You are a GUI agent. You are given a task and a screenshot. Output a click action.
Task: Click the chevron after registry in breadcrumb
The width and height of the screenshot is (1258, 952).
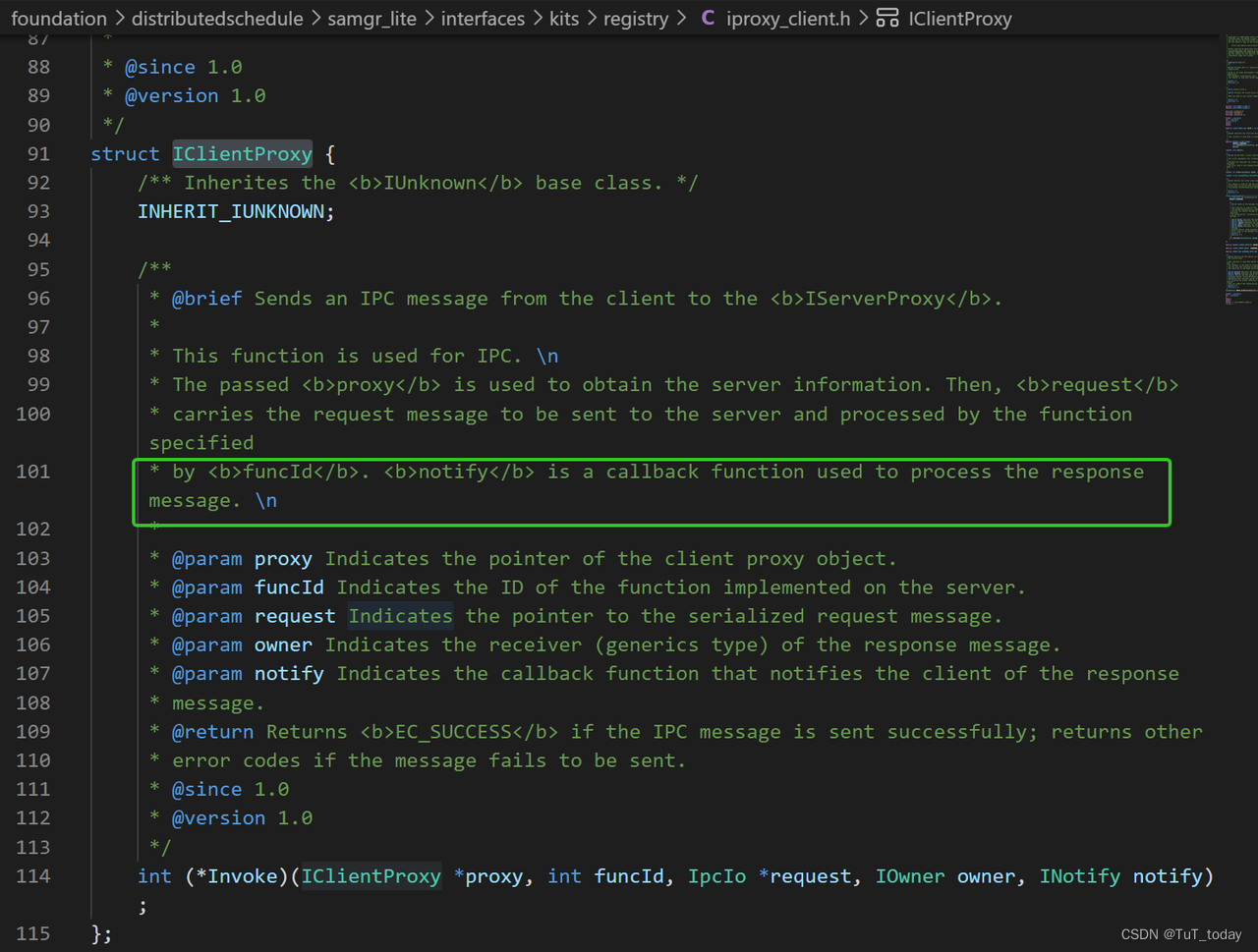682,19
